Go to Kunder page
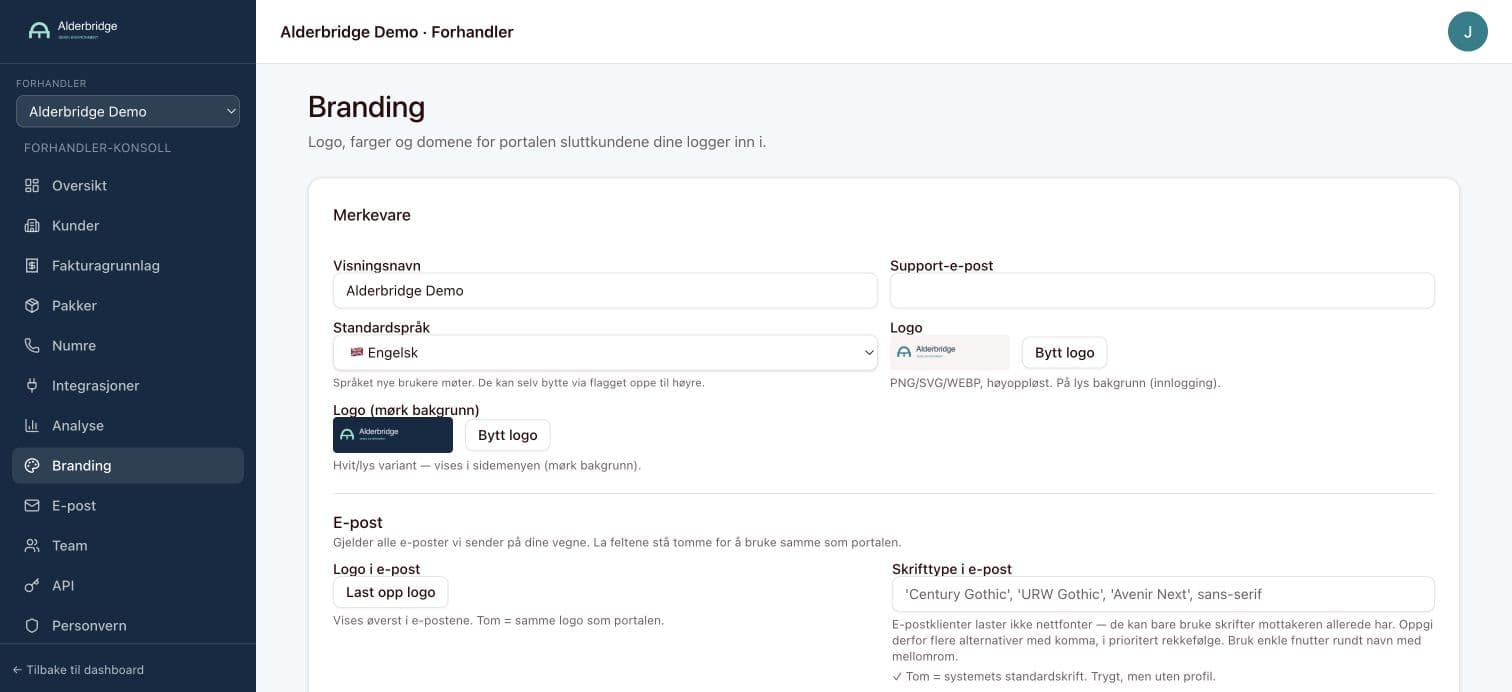 coord(128,225)
